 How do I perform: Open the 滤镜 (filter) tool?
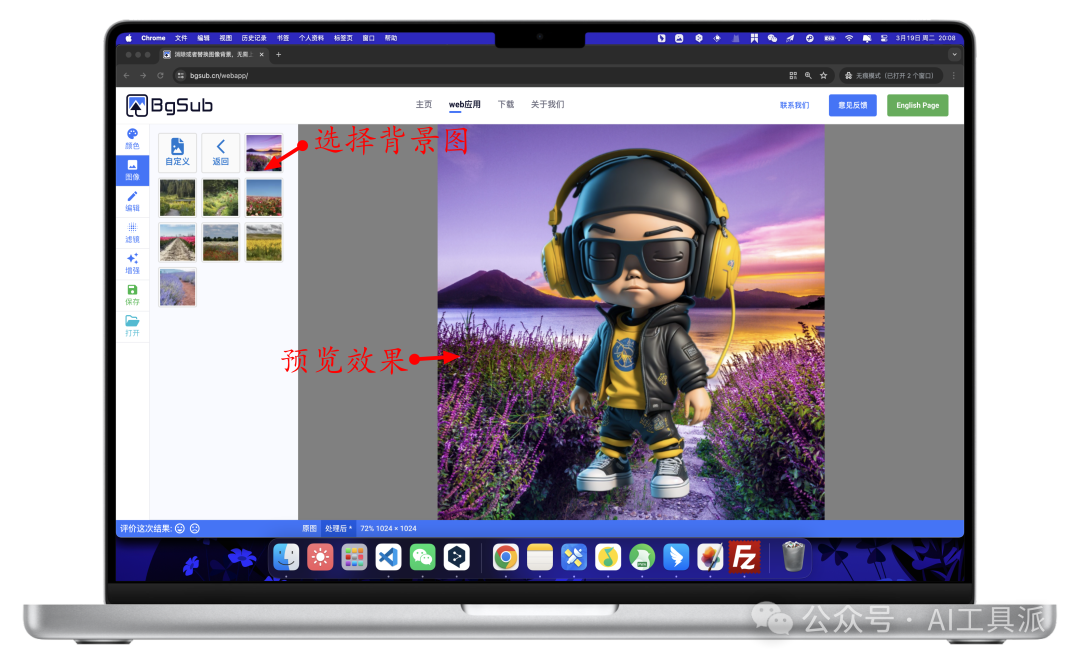coord(132,233)
